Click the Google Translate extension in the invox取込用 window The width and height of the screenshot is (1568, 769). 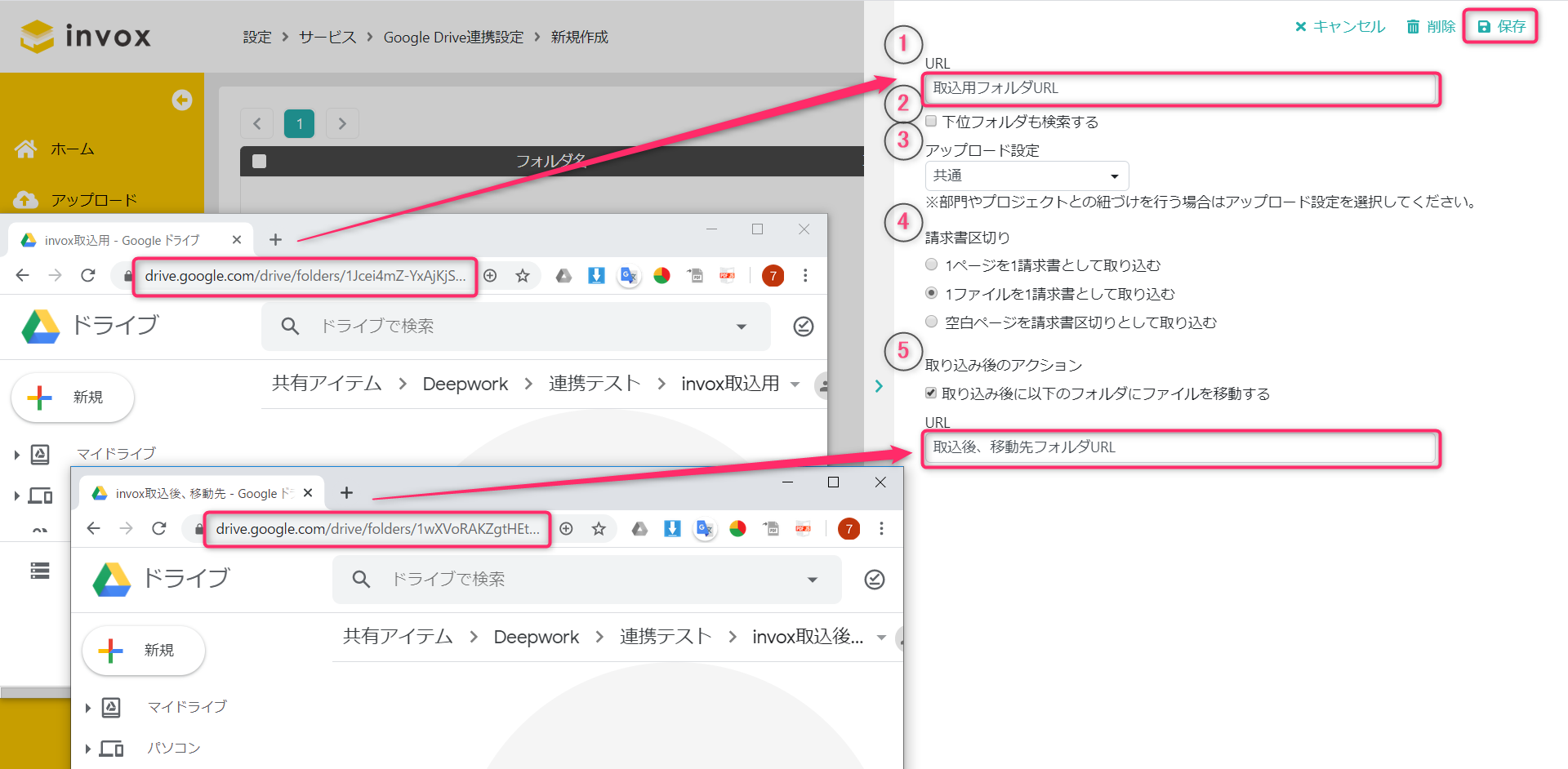tap(629, 276)
